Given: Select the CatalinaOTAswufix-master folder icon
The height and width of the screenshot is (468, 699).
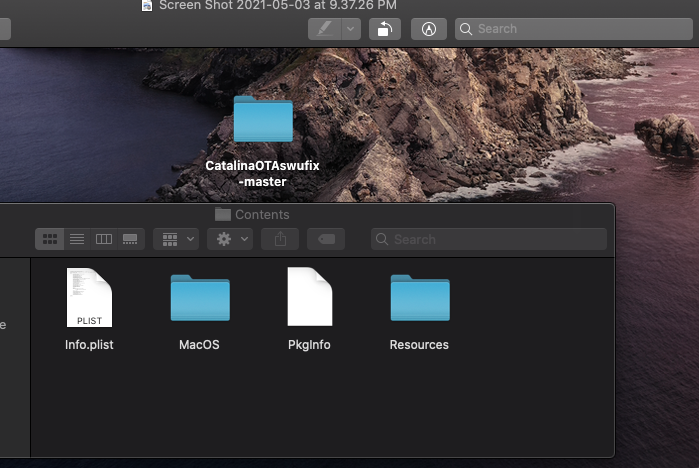Looking at the screenshot, I should click(263, 119).
